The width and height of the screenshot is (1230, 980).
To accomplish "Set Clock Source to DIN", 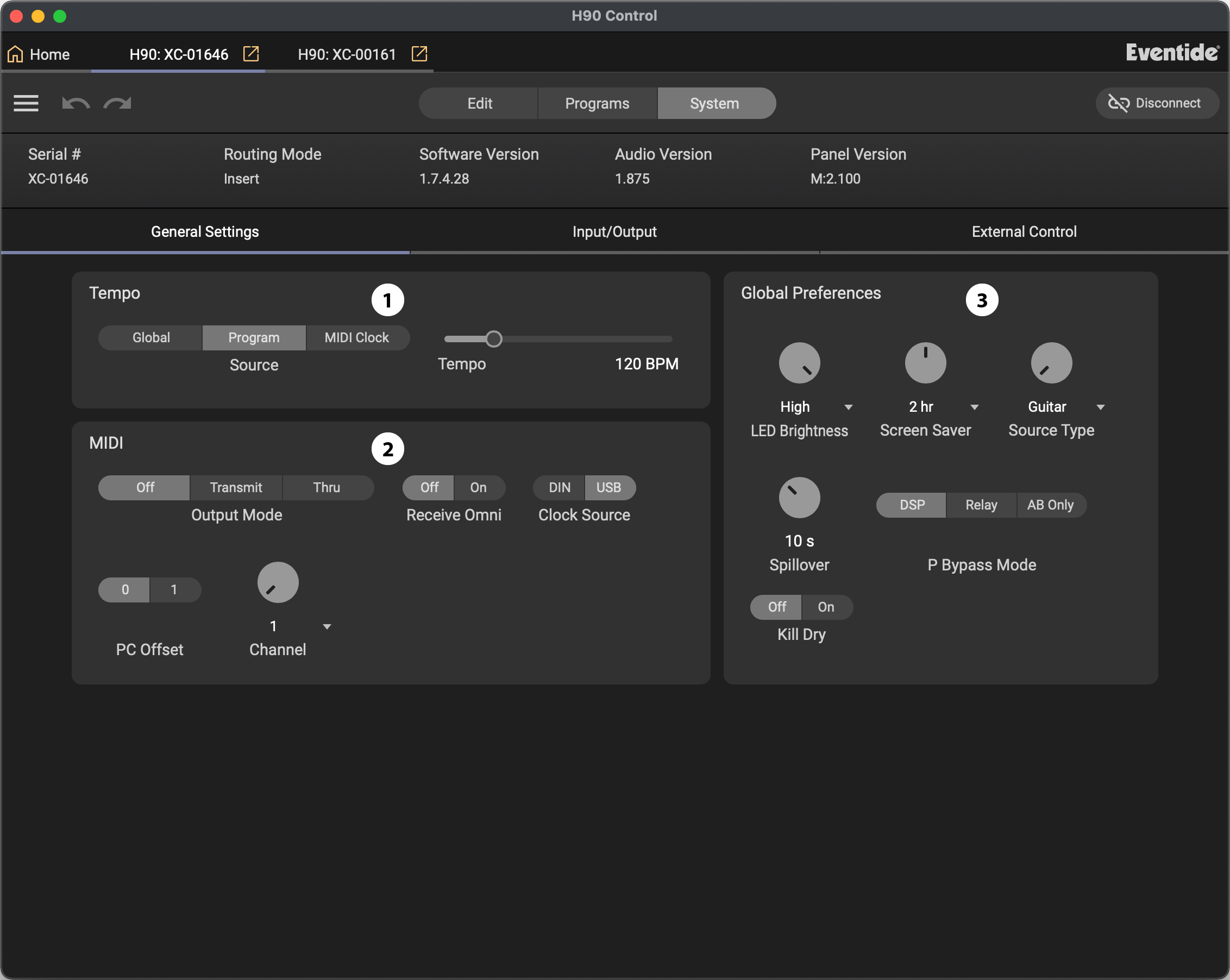I will 559,488.
